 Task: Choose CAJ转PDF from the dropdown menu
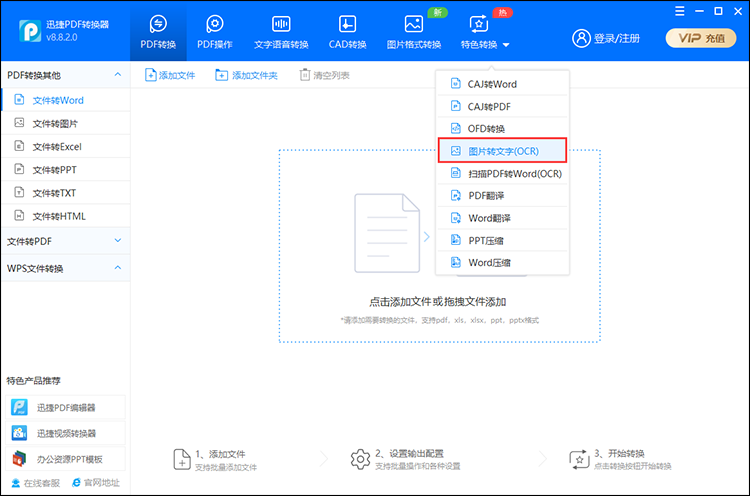tap(502, 106)
